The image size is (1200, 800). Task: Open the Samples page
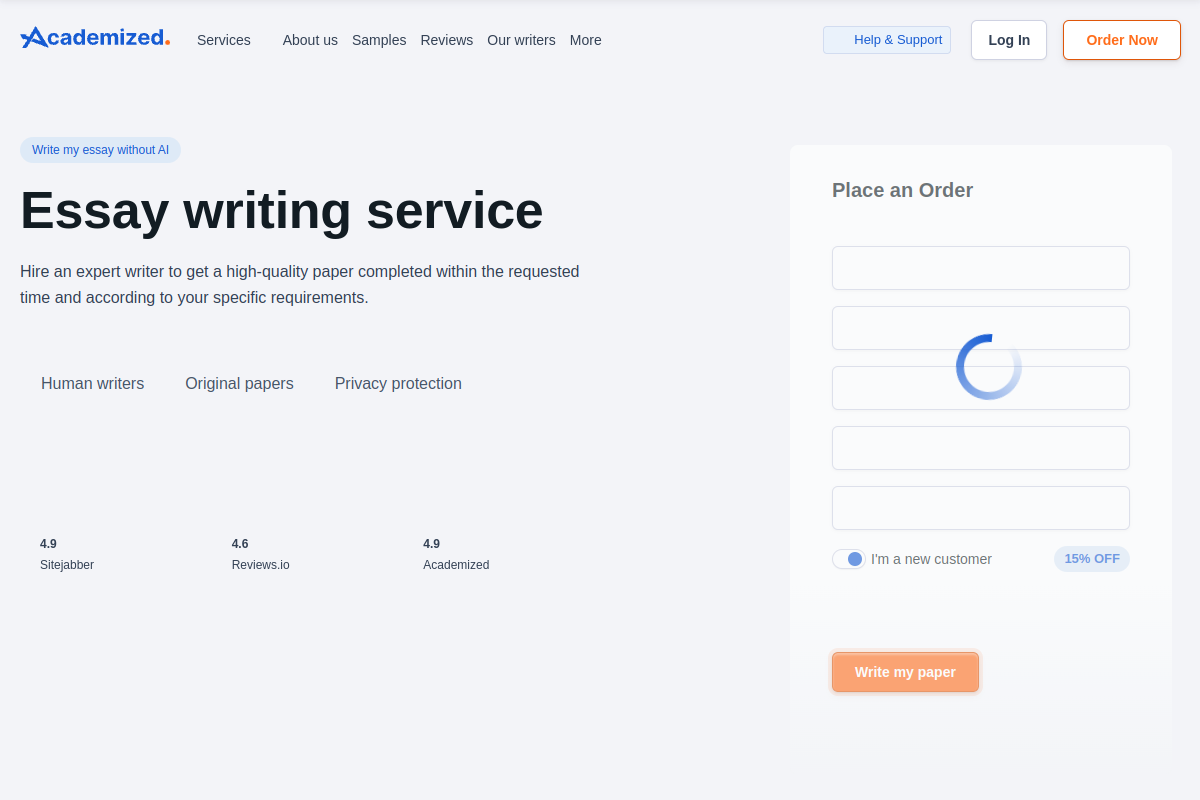coord(379,40)
